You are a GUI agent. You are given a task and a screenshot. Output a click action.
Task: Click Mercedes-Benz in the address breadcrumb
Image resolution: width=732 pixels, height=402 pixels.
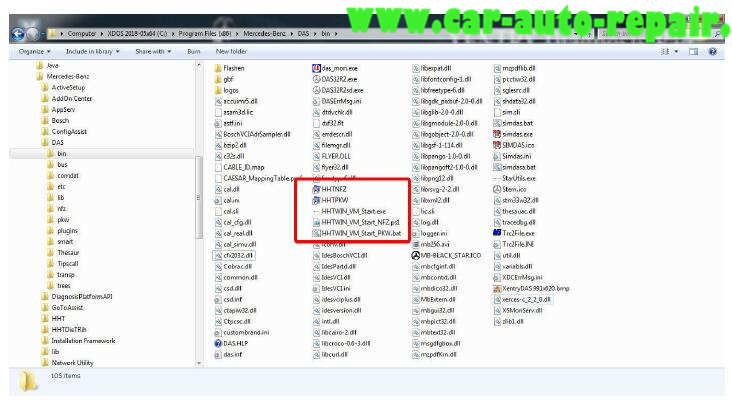coord(264,34)
